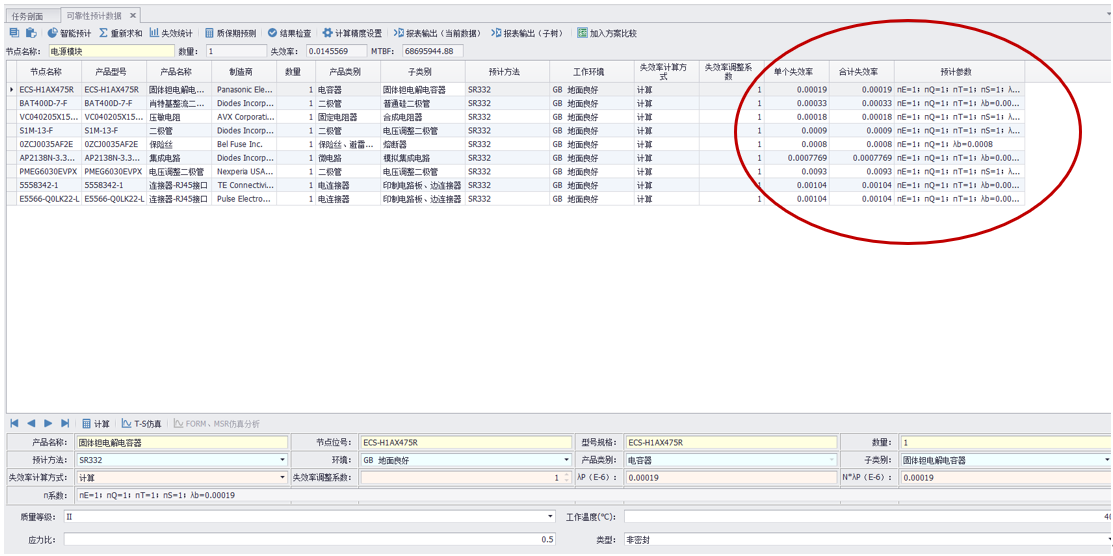Click the 工作温度(℃) input field

coord(868,516)
